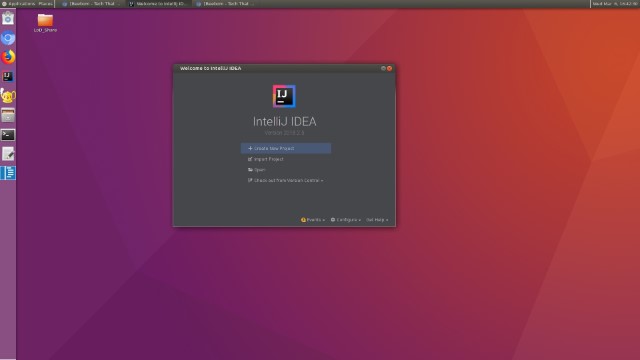Open the Applications menu in top panel
The image size is (640, 360).
click(19, 4)
